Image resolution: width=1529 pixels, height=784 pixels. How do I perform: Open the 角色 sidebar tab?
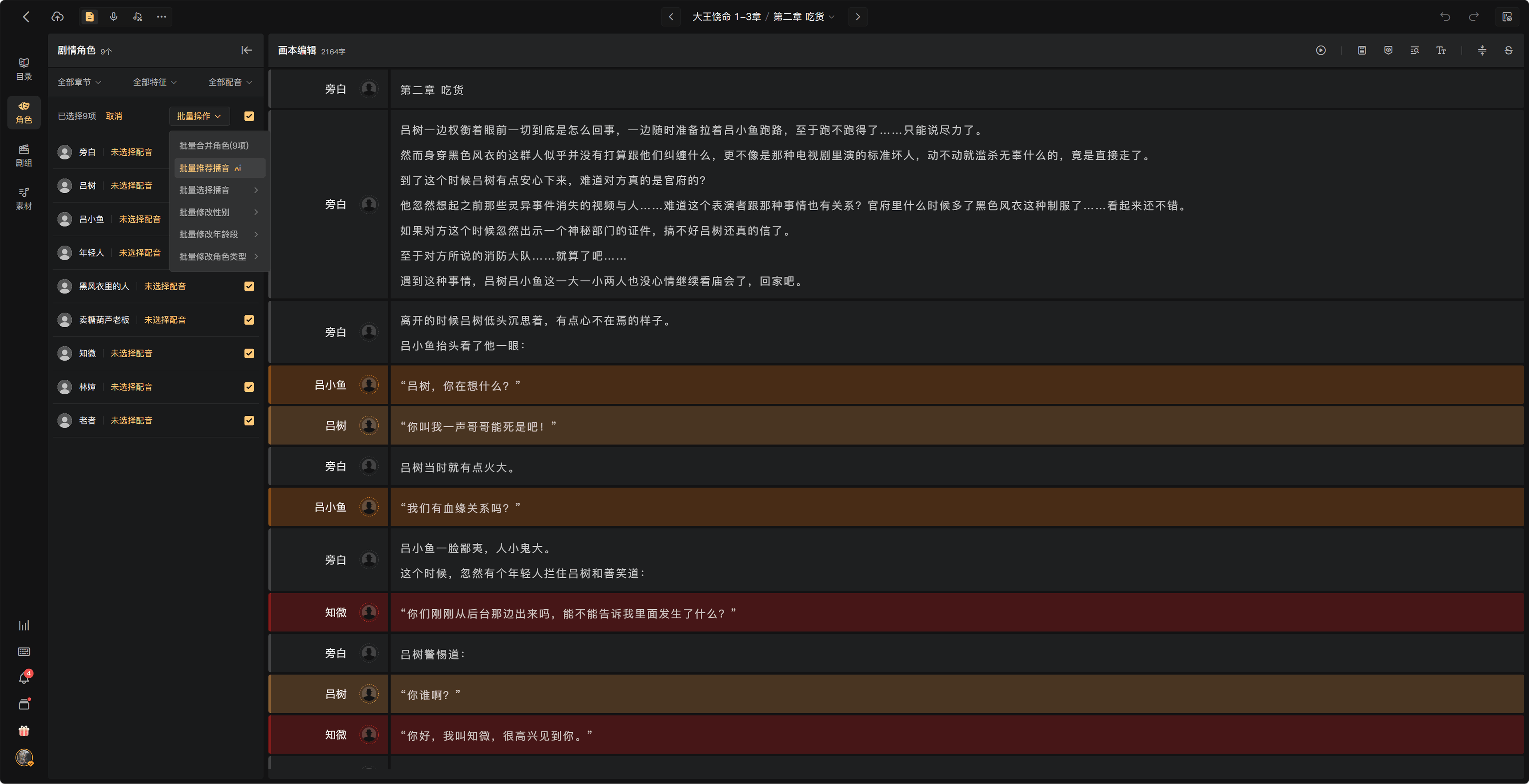click(x=24, y=113)
